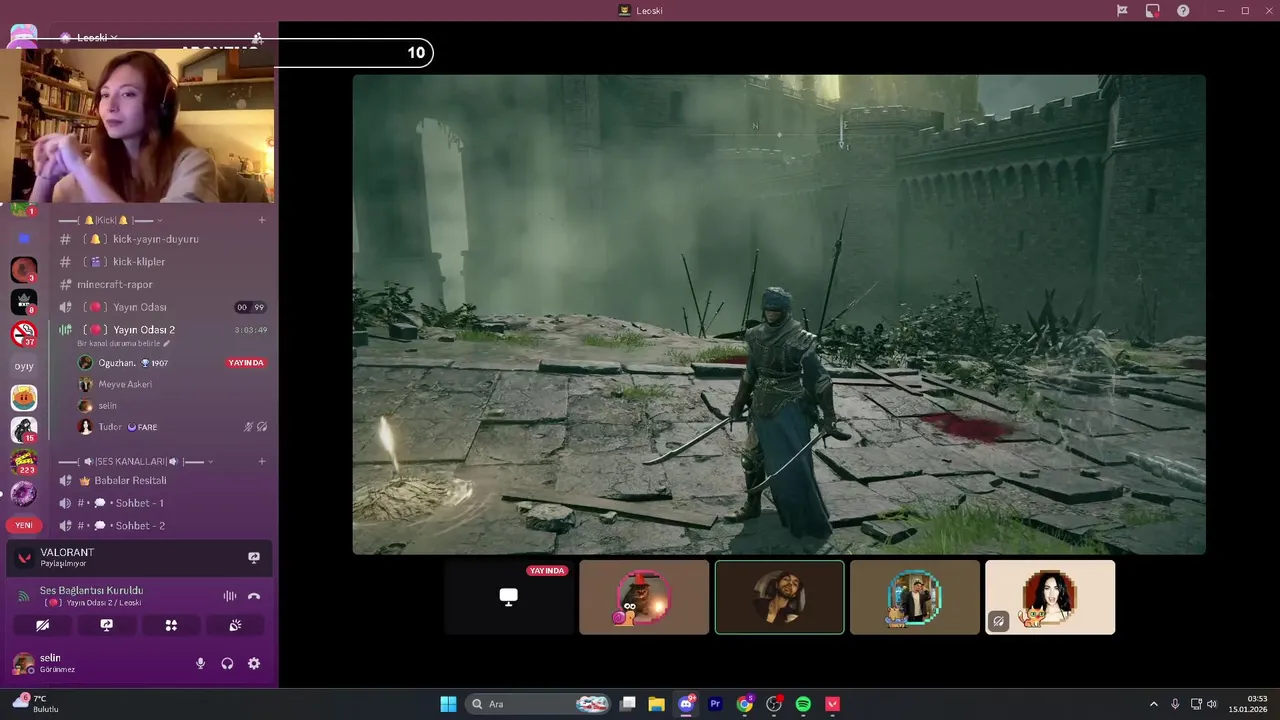
Task: Open the taskbar clock showing 03:53
Action: tap(1248, 704)
